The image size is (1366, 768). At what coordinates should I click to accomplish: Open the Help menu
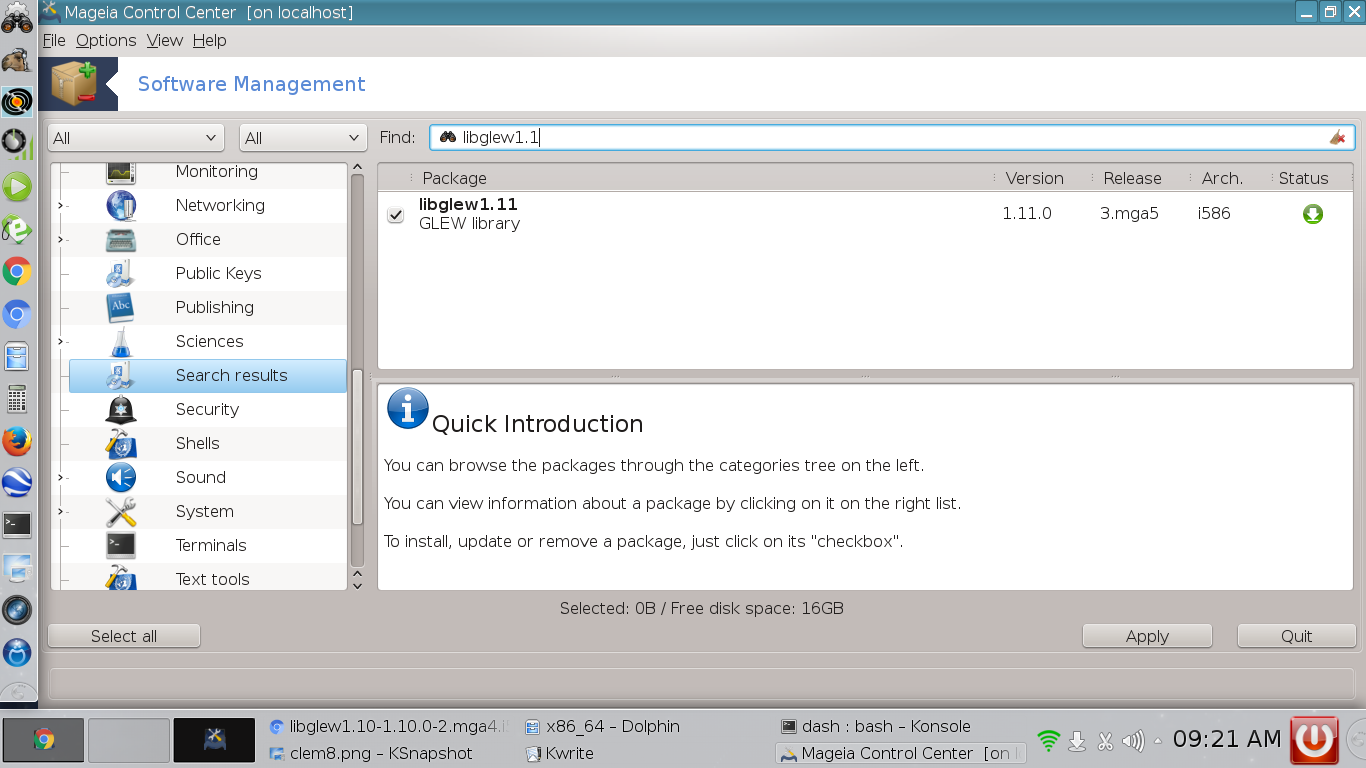(x=210, y=40)
